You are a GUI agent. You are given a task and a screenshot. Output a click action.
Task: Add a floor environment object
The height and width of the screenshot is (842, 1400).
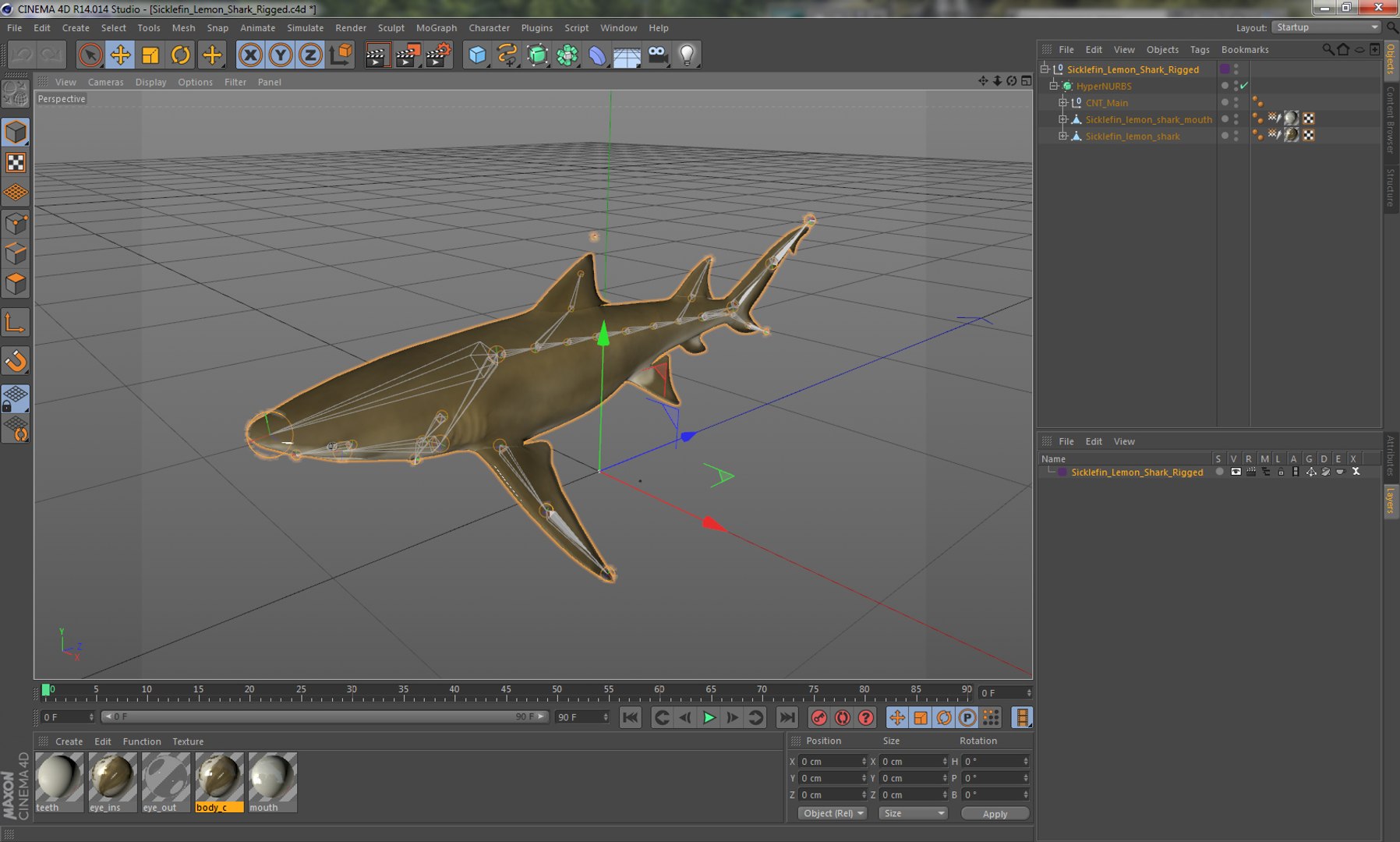[x=627, y=55]
